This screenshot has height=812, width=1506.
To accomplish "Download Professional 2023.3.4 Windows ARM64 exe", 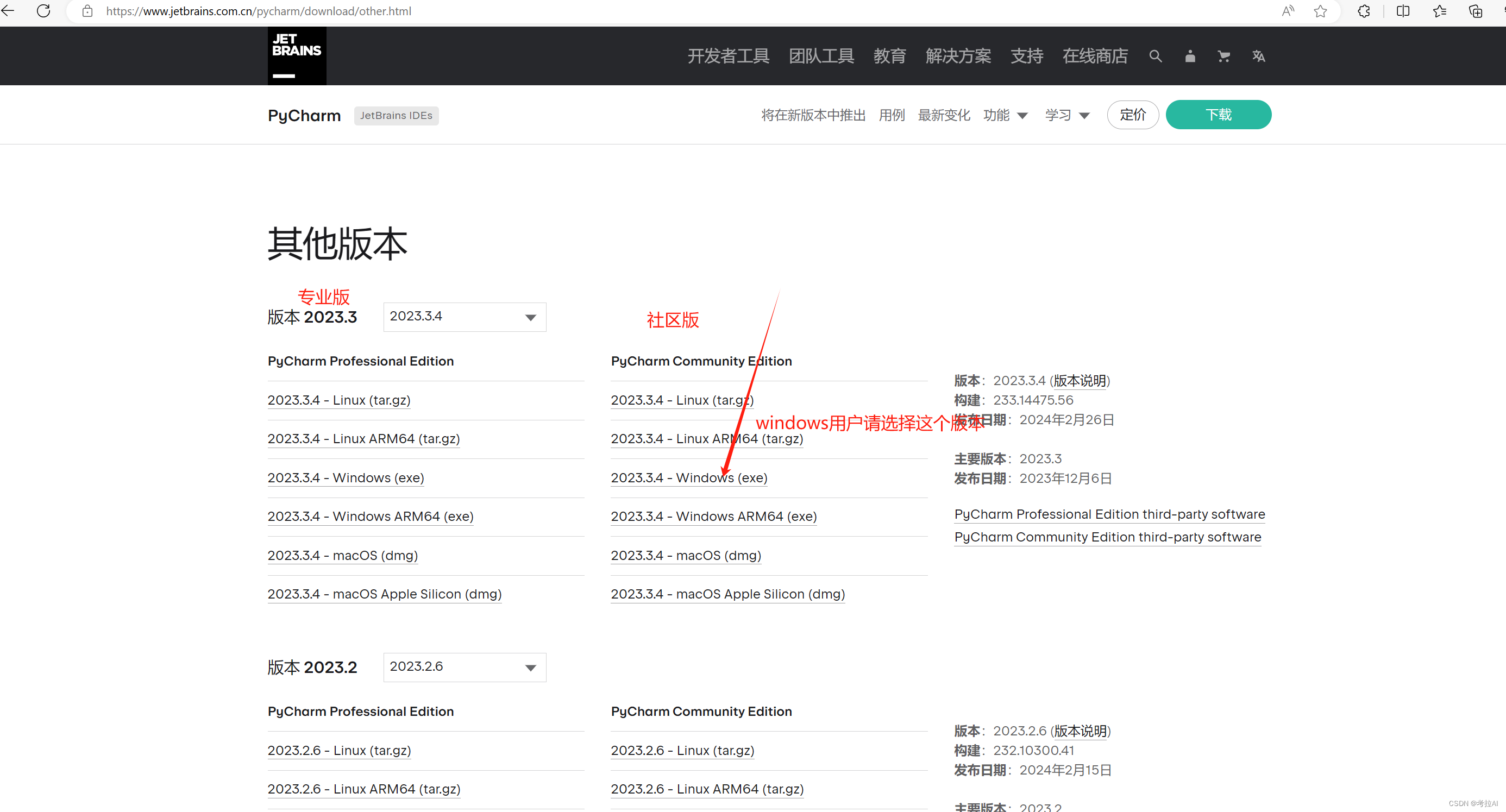I will point(371,516).
